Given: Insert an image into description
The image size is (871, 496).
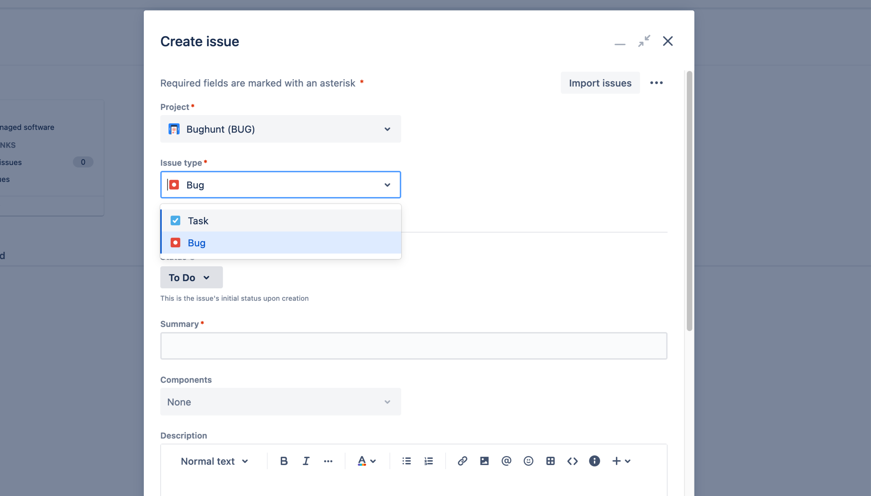Looking at the screenshot, I should tap(484, 461).
